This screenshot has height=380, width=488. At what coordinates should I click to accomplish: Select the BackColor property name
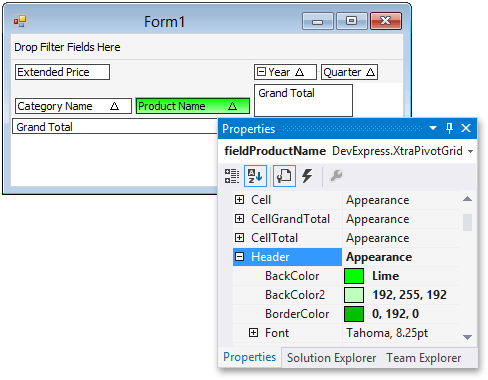292,276
